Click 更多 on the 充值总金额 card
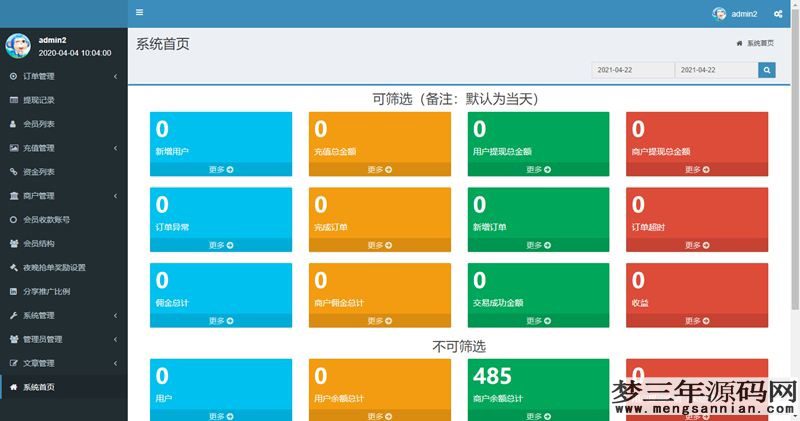The height and width of the screenshot is (421, 800). (380, 169)
